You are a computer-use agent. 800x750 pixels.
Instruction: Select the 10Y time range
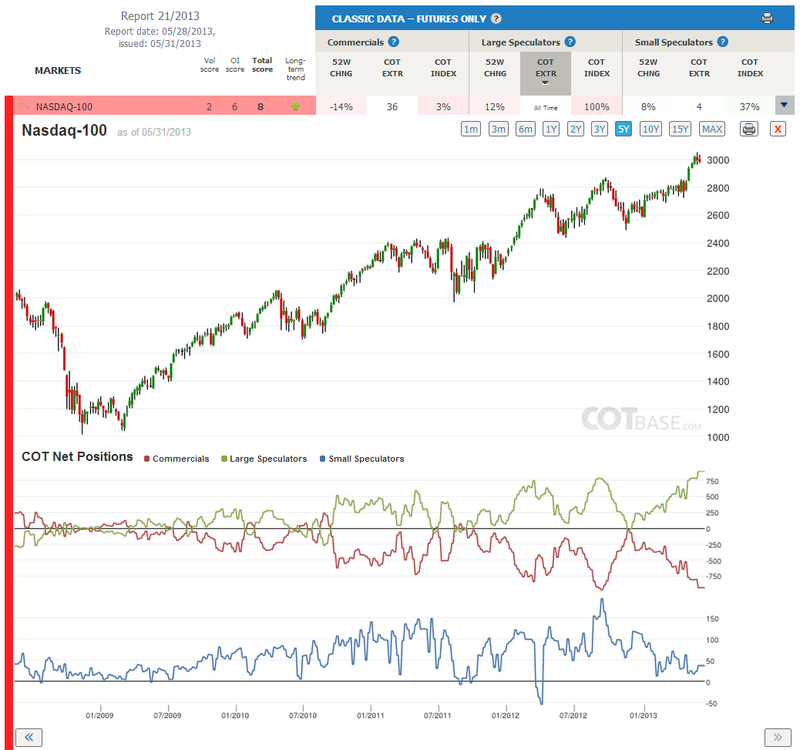coord(651,129)
